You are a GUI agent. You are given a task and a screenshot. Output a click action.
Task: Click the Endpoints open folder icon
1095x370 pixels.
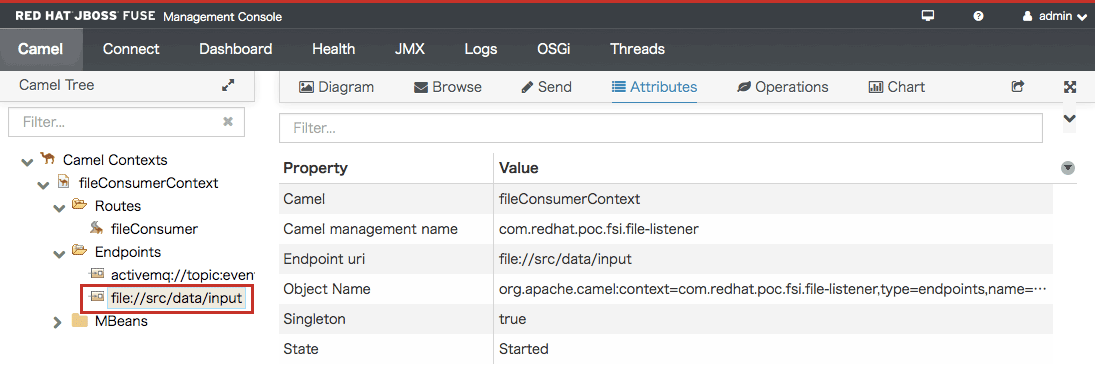coord(80,251)
